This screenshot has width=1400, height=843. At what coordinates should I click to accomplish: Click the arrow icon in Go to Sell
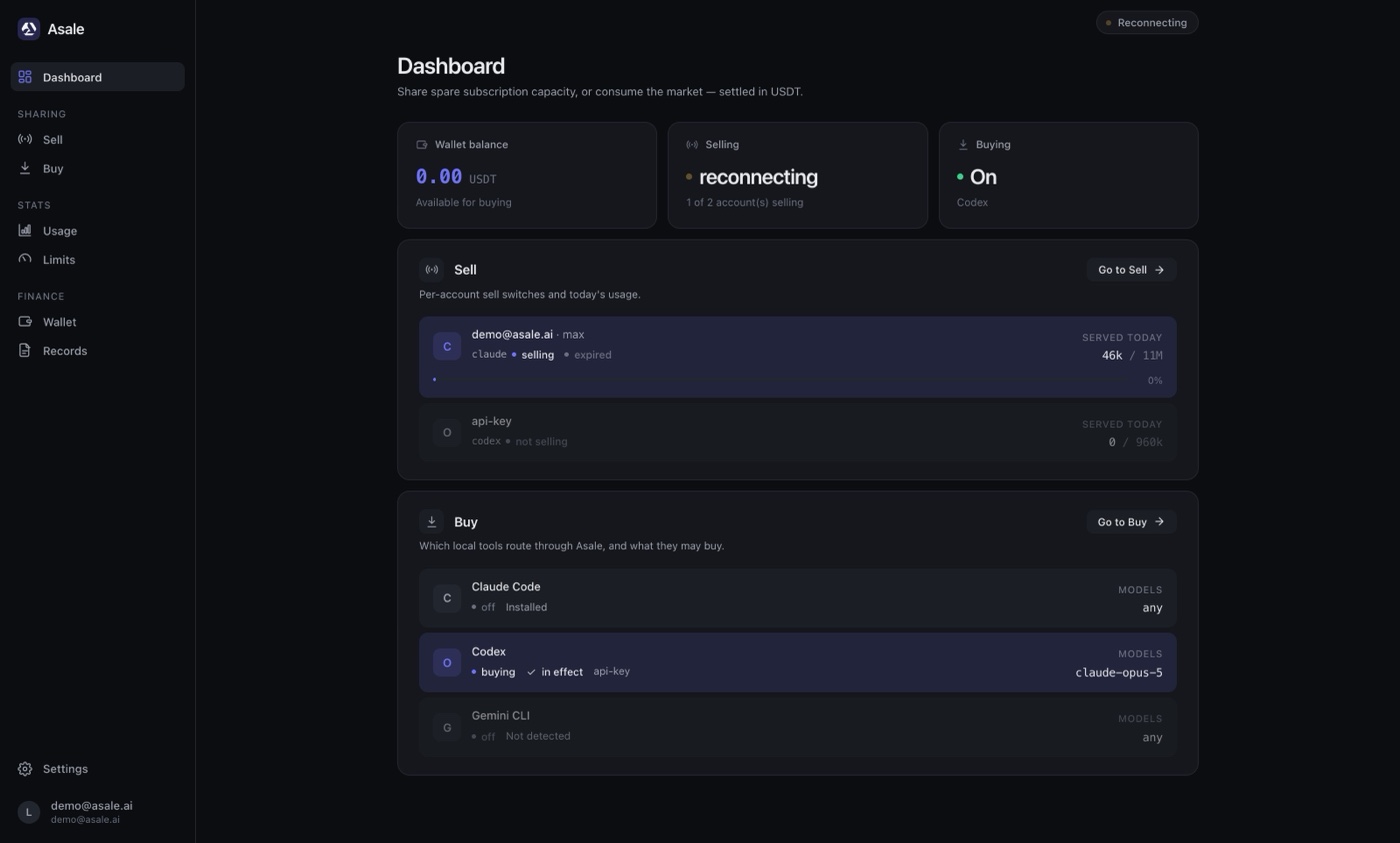[1160, 270]
